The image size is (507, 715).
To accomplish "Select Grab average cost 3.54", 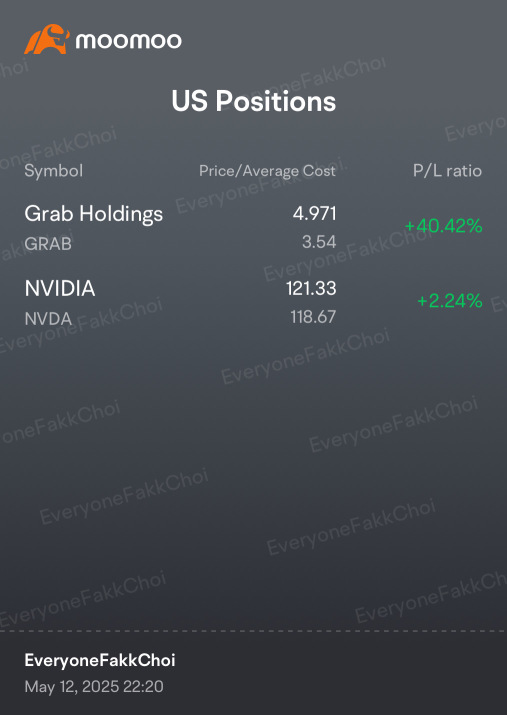I will click(x=319, y=242).
